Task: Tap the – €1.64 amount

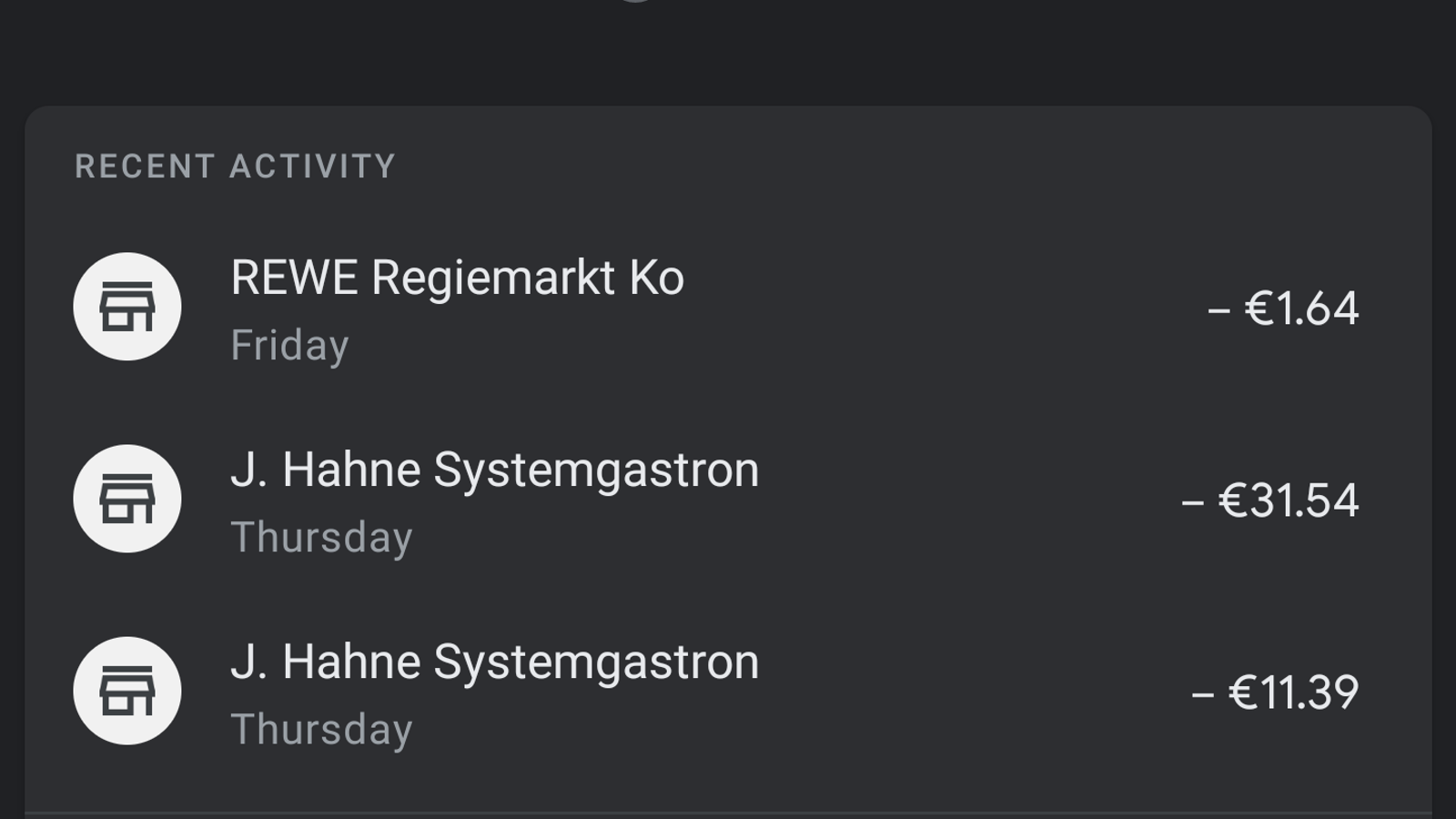Action: click(x=1283, y=308)
